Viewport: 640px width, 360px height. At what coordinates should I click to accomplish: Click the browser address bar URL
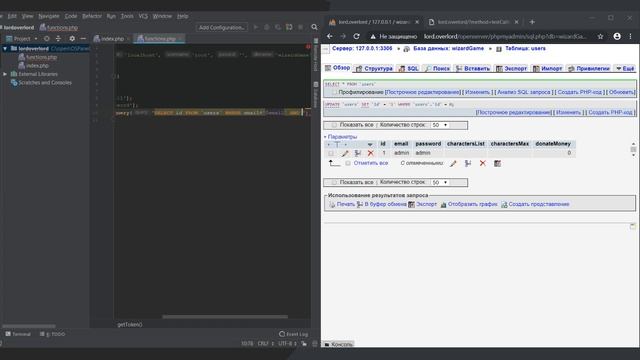[x=504, y=36]
